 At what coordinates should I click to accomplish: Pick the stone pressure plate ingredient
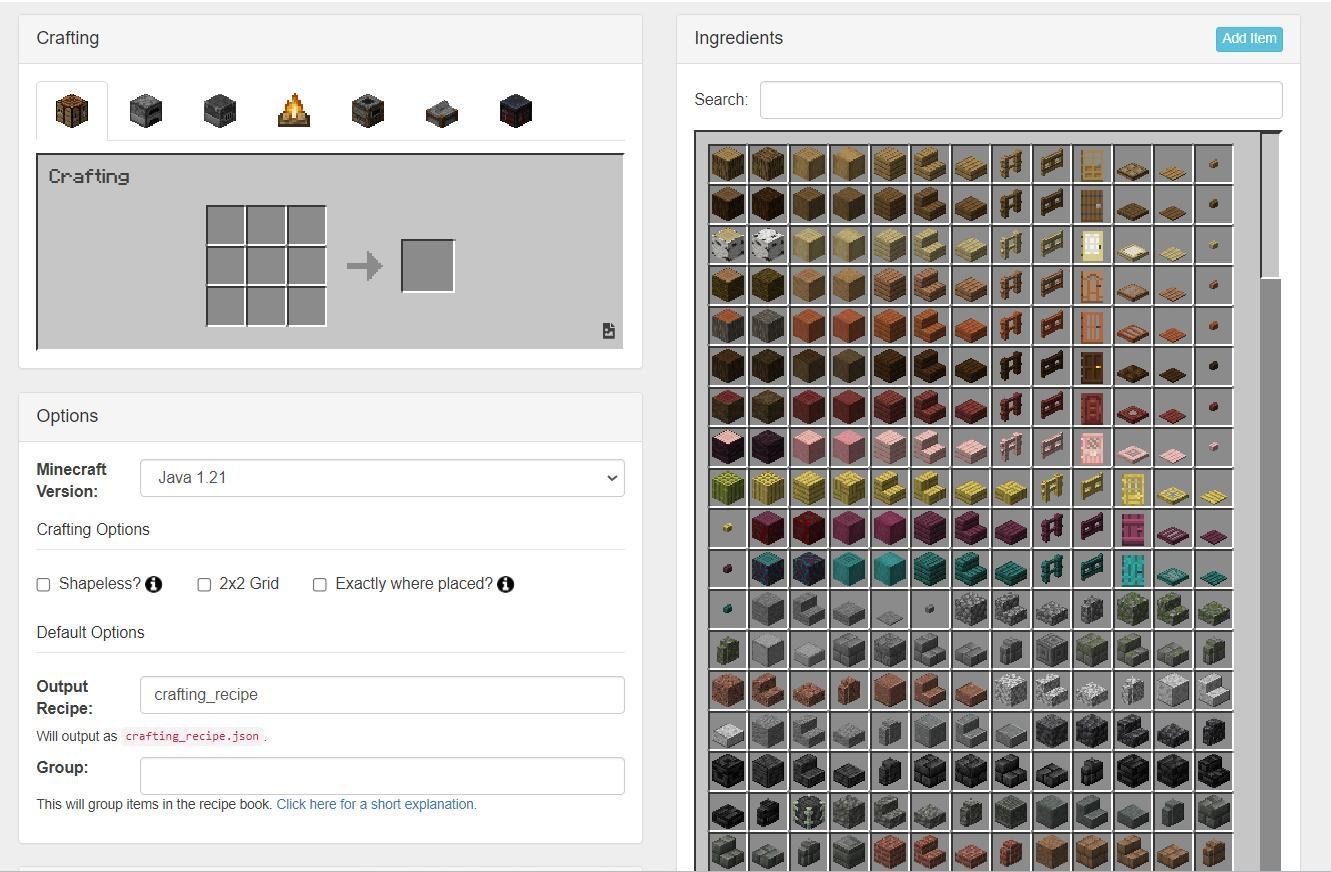(889, 610)
